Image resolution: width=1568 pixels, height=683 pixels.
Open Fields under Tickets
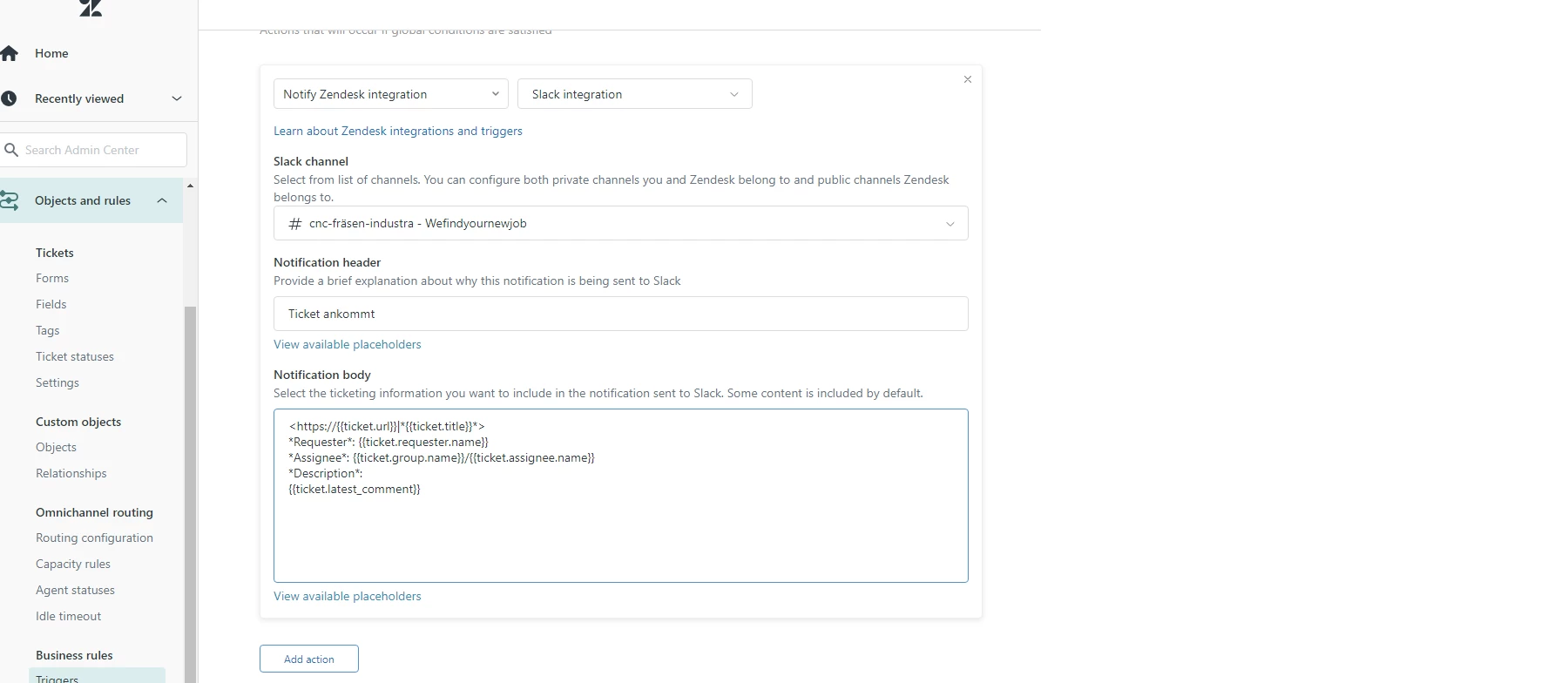coord(51,304)
